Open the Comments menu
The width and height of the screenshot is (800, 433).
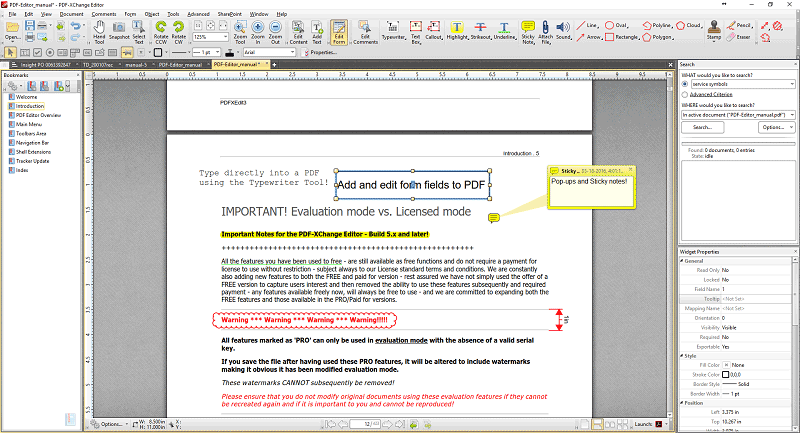[103, 14]
